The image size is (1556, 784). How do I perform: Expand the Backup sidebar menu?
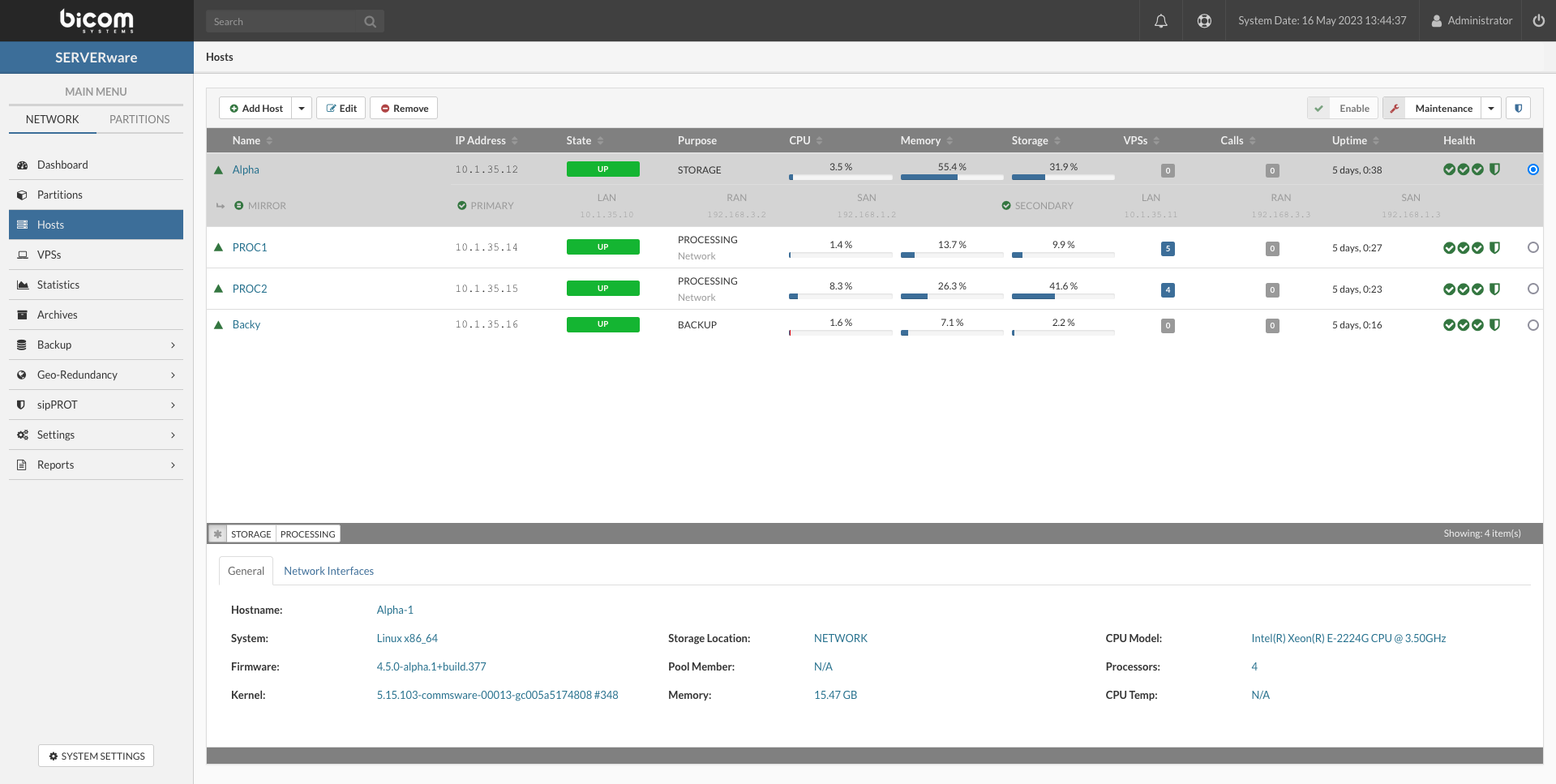pos(96,345)
